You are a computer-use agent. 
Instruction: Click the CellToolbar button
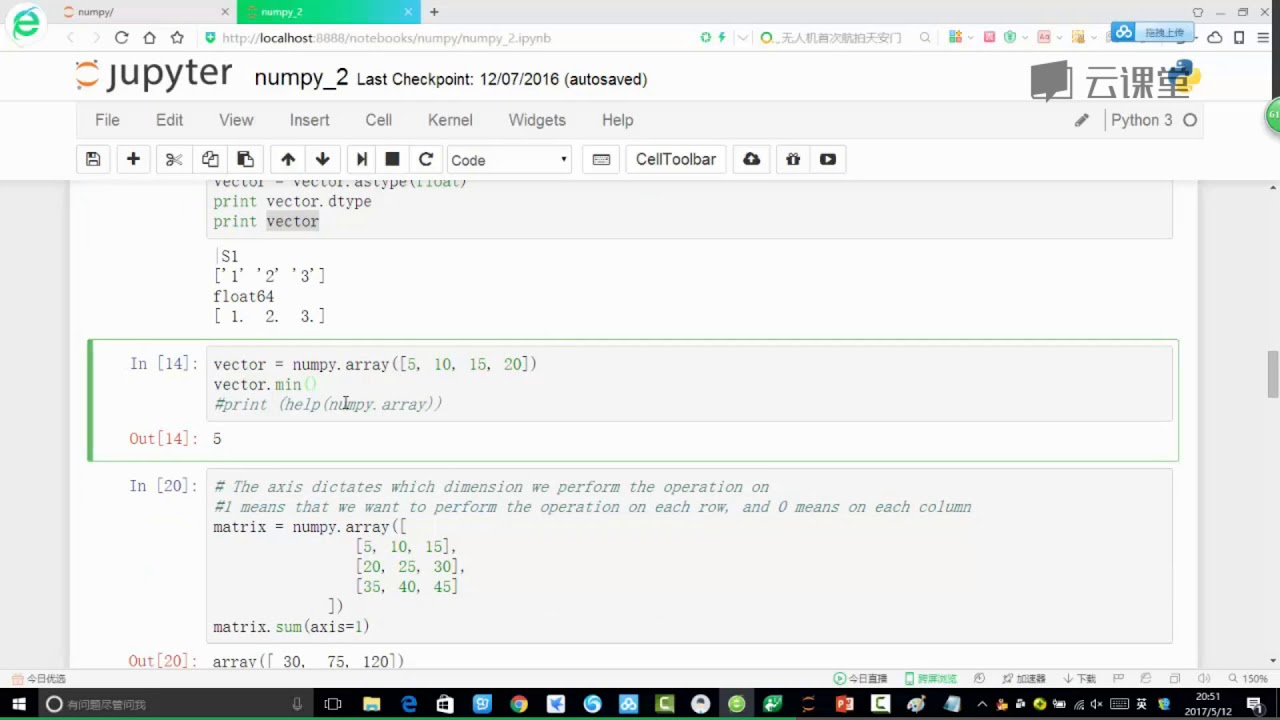(x=676, y=159)
